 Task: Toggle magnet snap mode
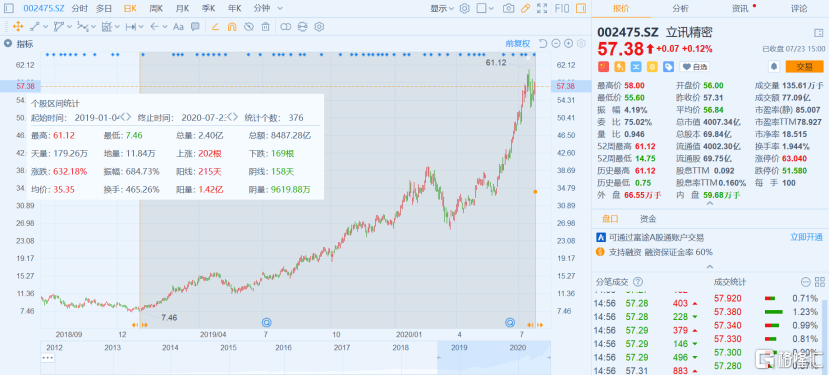[232, 26]
